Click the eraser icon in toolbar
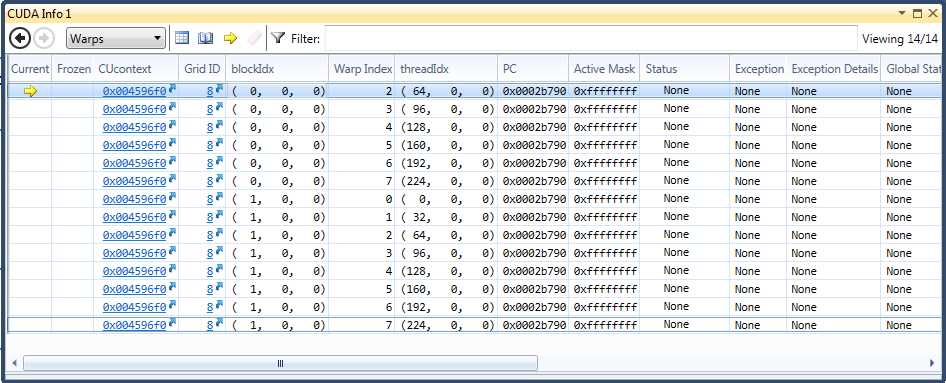This screenshot has width=946, height=383. [x=255, y=39]
